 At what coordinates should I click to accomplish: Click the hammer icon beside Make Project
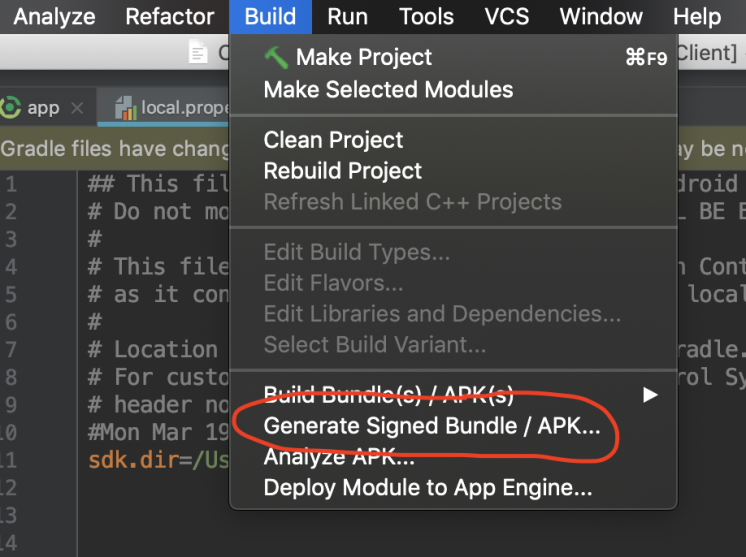click(276, 58)
